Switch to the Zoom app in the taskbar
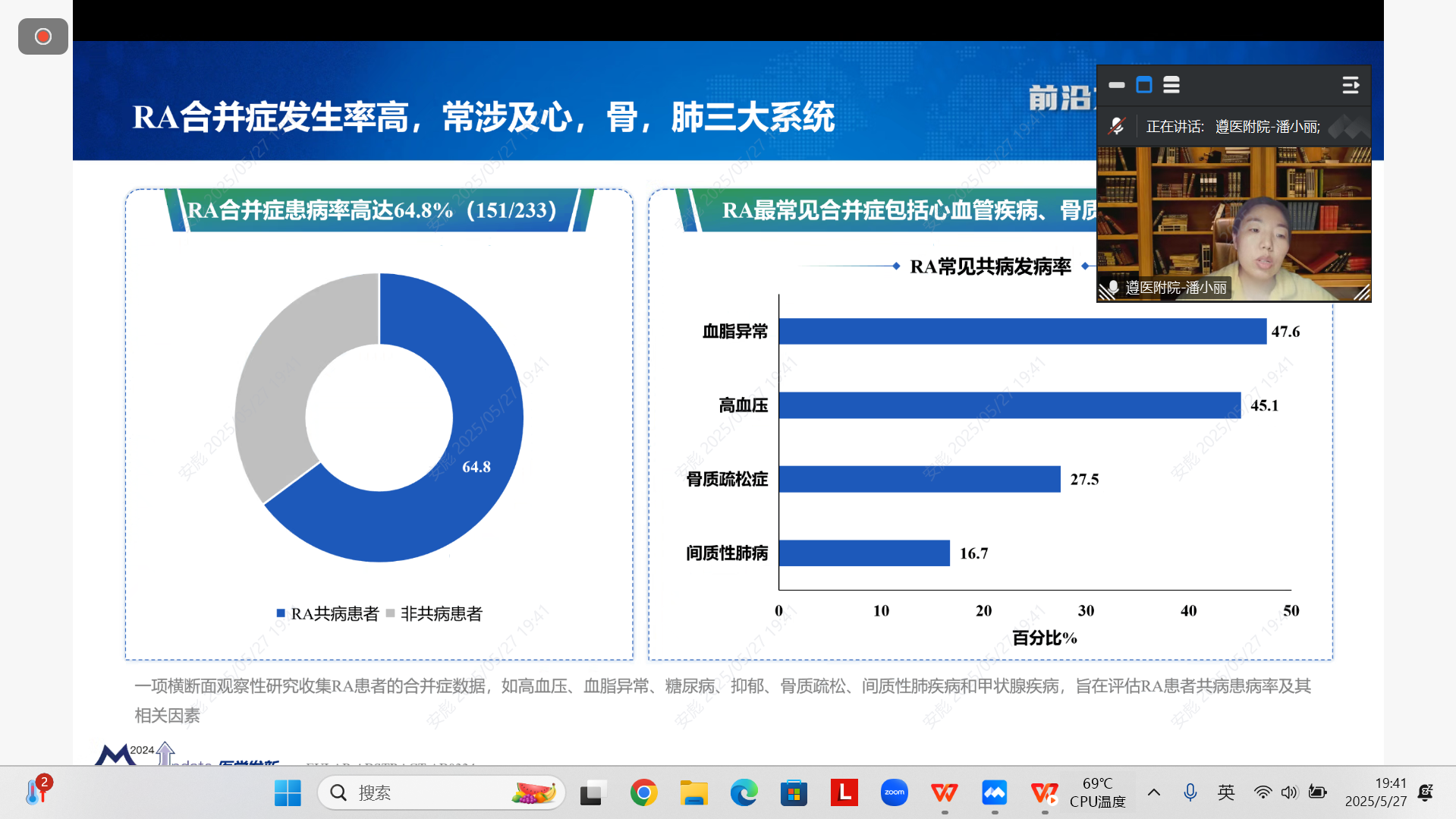Screen dimensions: 1456x819 click(894, 793)
